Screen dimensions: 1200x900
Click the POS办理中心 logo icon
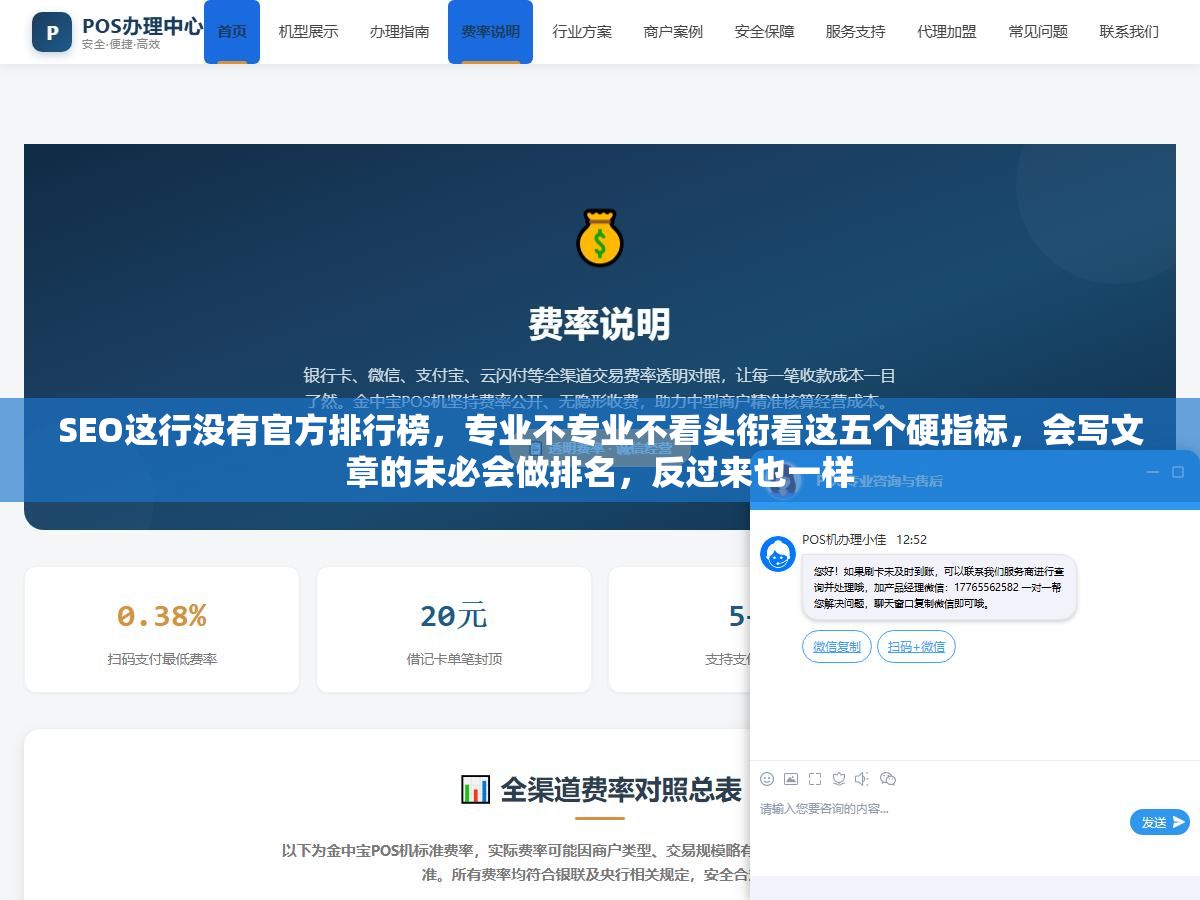[52, 32]
